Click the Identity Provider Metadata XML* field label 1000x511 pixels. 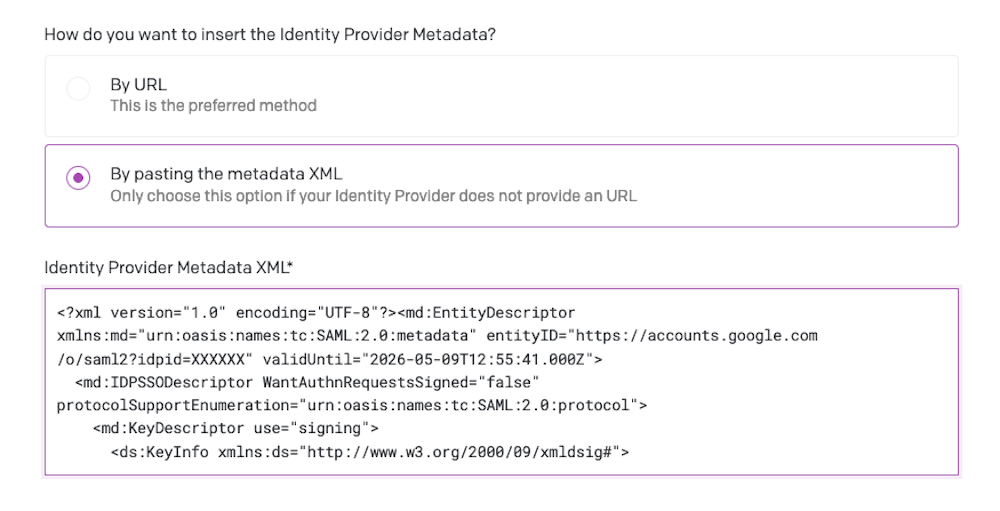pos(168,267)
